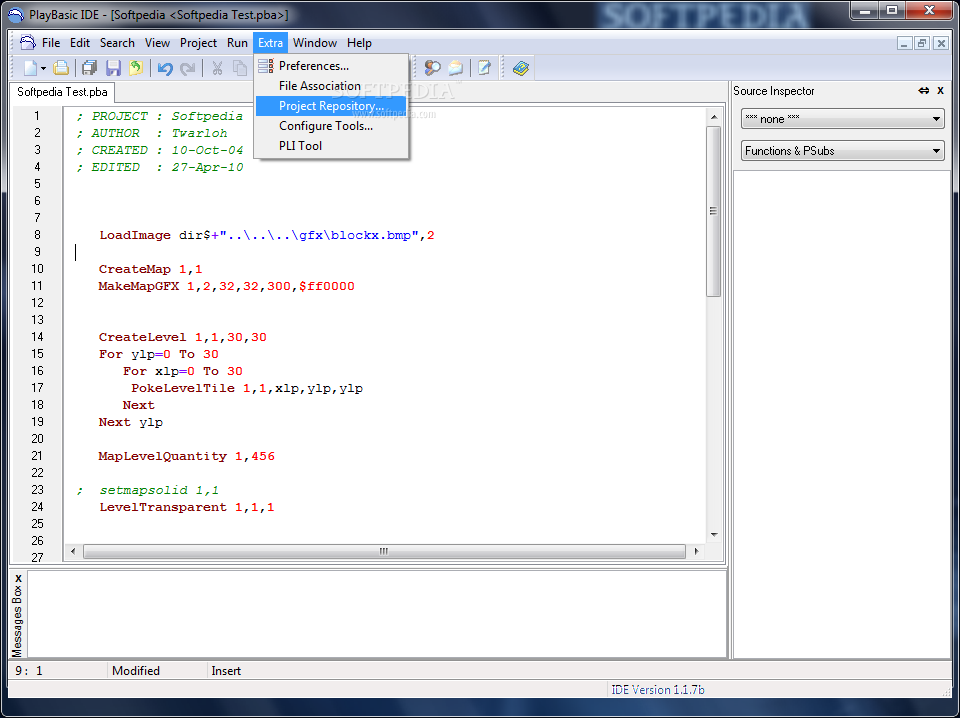The width and height of the screenshot is (960, 718).
Task: Open the New file dropdown arrow
Action: (43, 69)
